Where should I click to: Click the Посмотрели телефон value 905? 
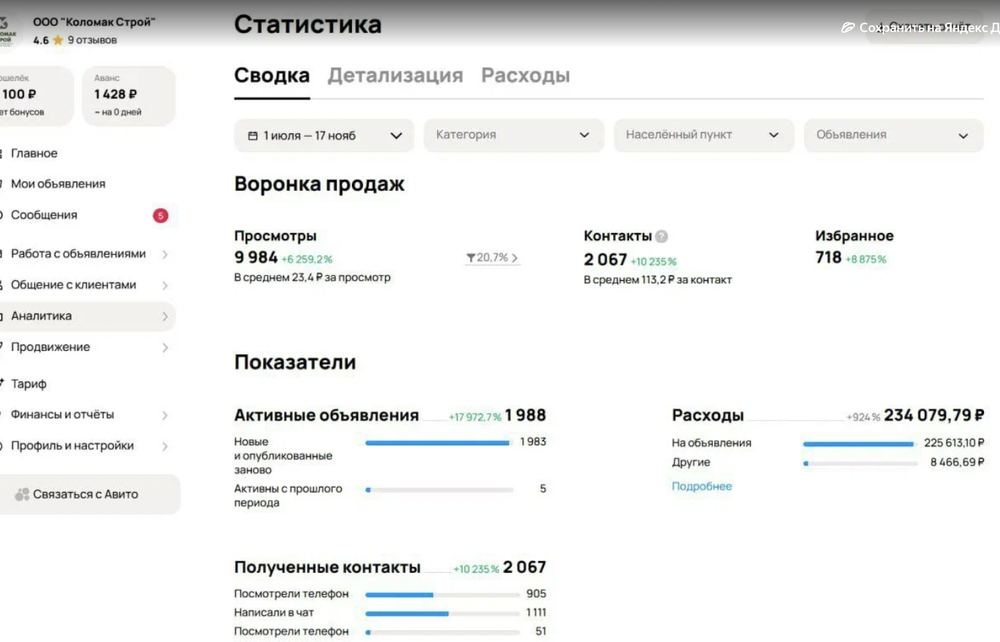536,594
